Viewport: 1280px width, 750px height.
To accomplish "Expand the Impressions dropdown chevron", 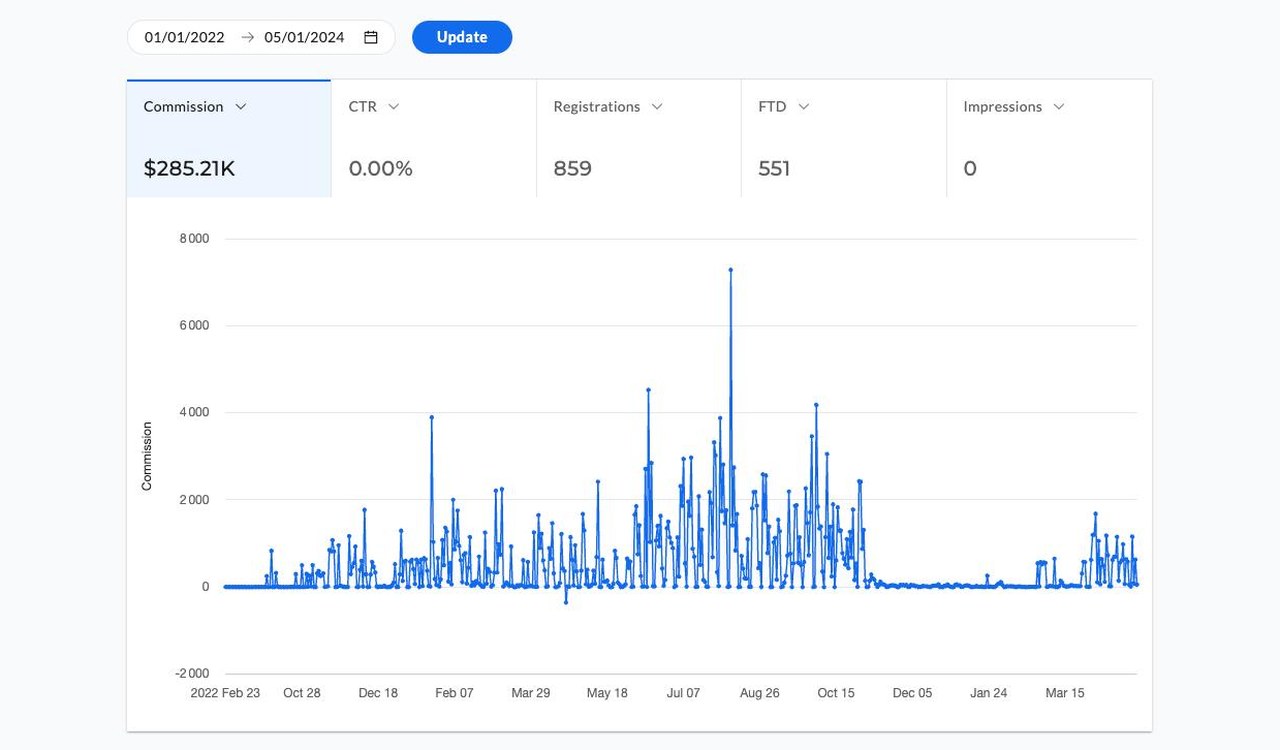I will click(x=1059, y=107).
